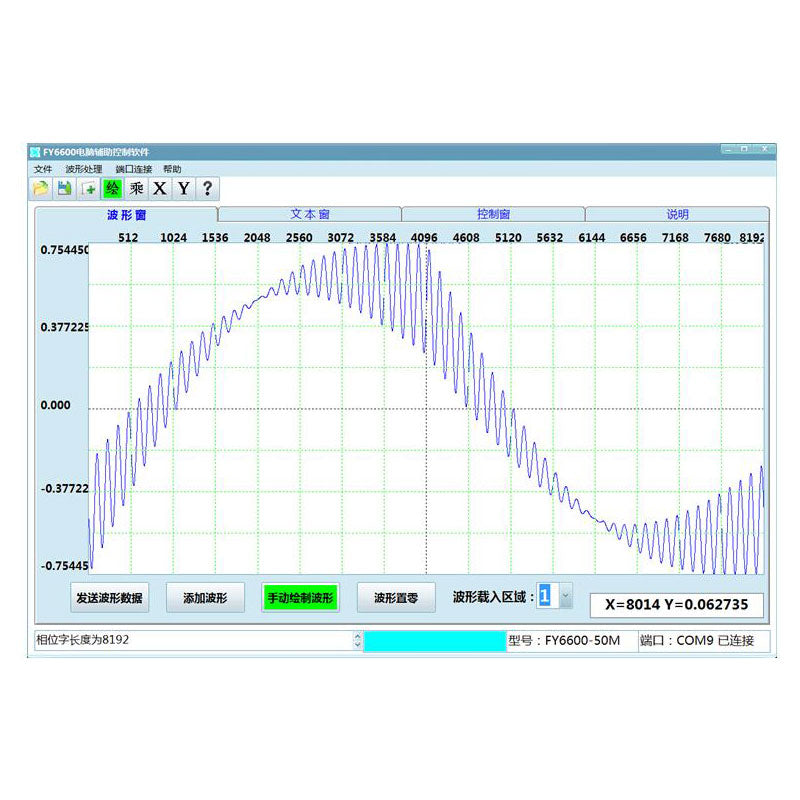Viewport: 800px width, 800px height.
Task: Toggle the green 绘 draw tool
Action: pos(112,188)
